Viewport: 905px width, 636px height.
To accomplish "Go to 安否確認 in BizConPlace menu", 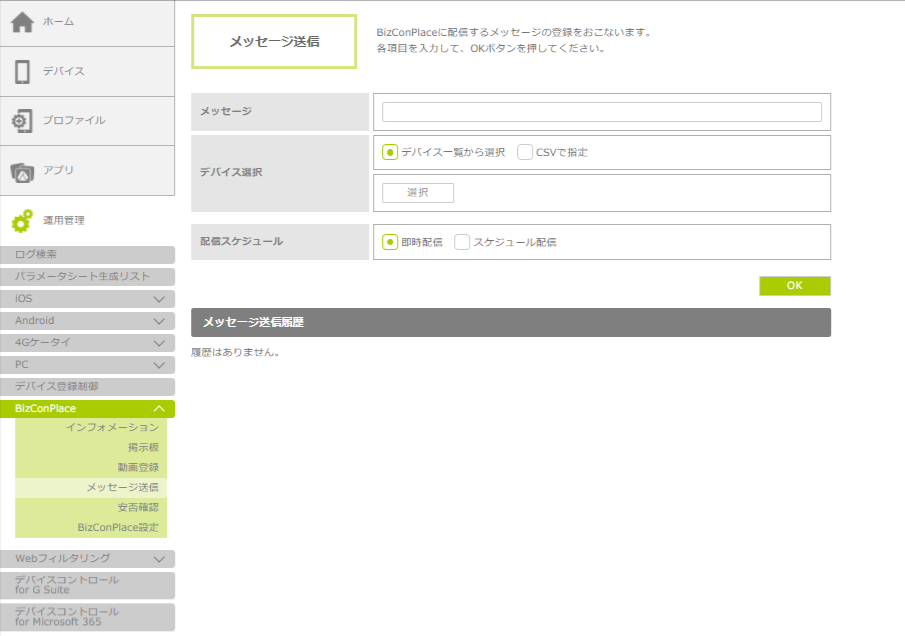I will (x=137, y=507).
